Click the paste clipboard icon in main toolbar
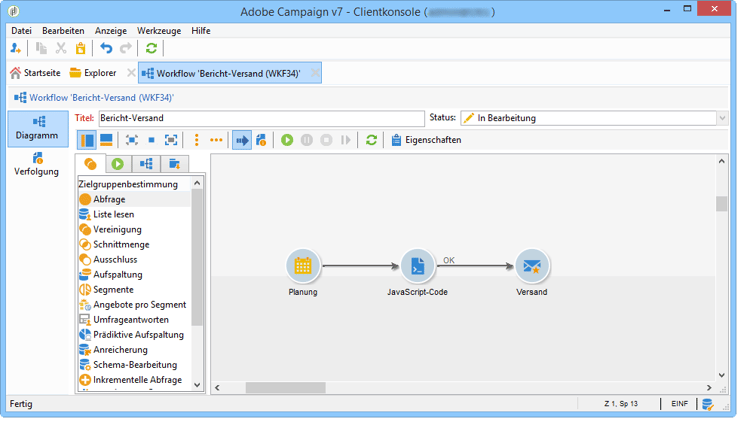Screen dimensions: 750x428 click(x=81, y=49)
